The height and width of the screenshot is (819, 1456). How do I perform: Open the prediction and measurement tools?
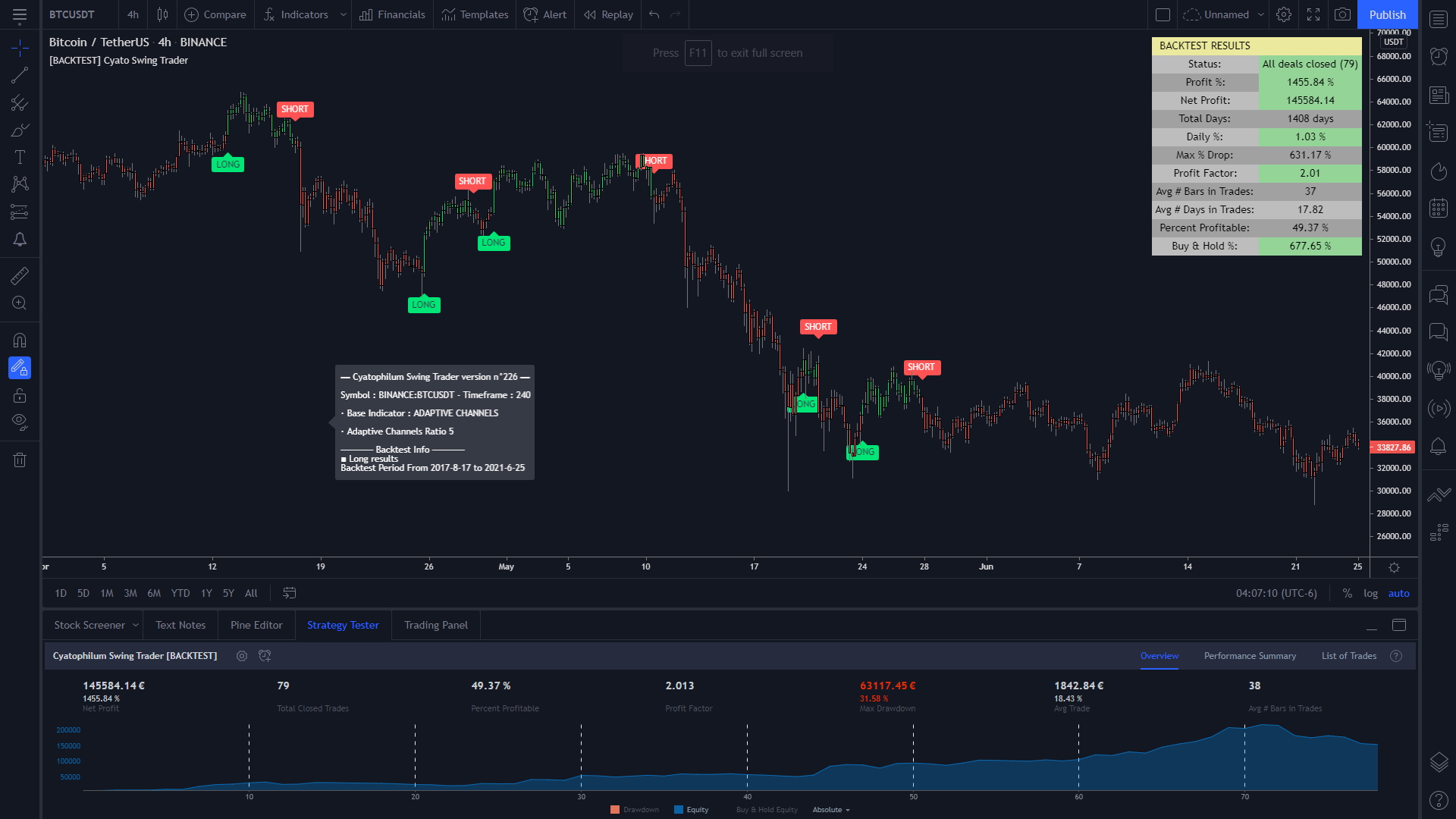click(20, 212)
